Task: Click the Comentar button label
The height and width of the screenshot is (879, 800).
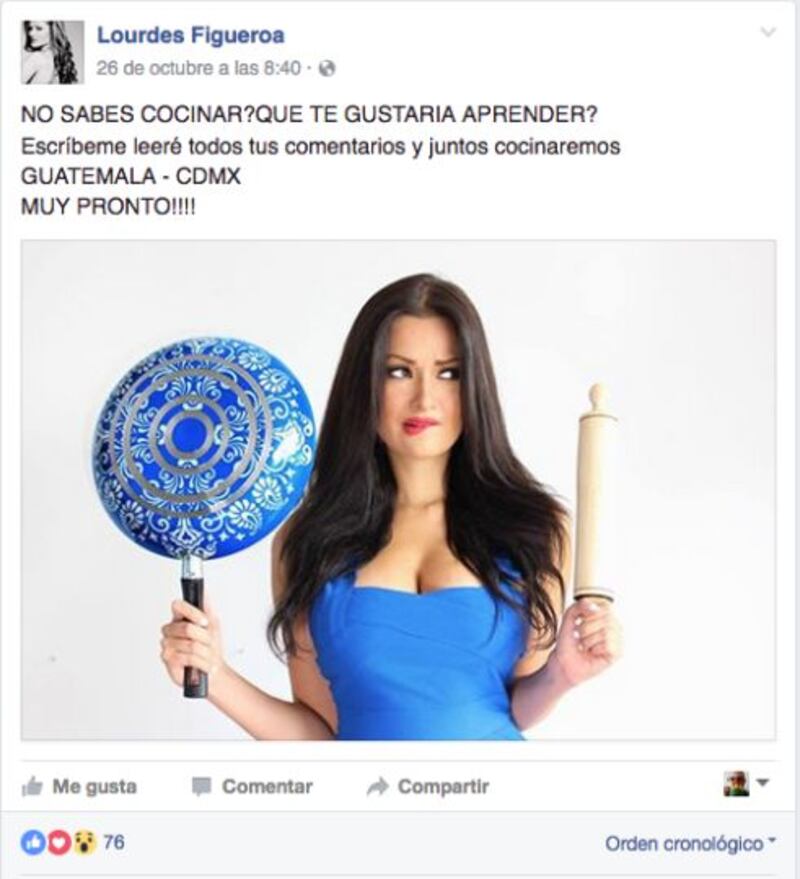Action: 267,787
